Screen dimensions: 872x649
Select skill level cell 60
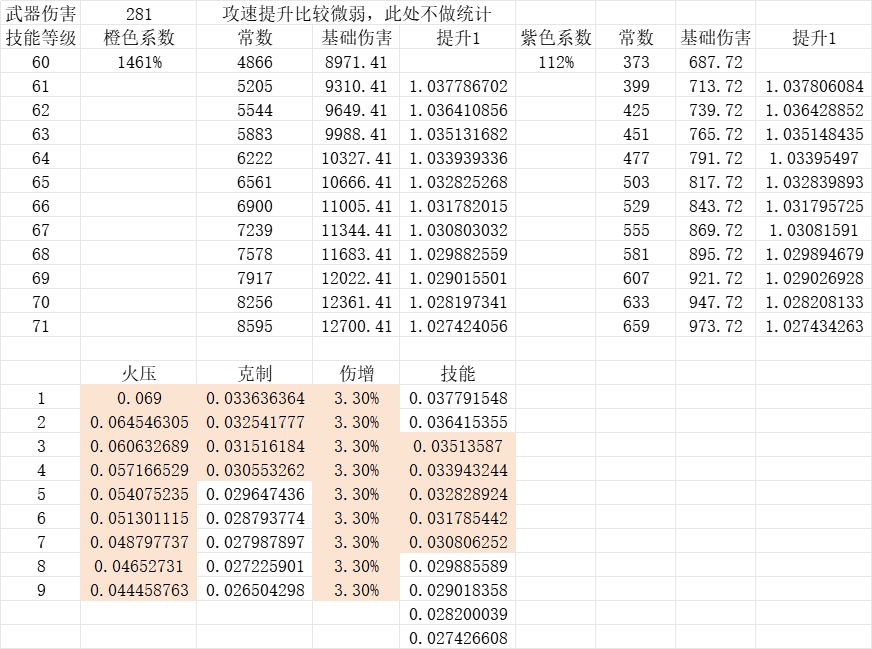tap(41, 62)
